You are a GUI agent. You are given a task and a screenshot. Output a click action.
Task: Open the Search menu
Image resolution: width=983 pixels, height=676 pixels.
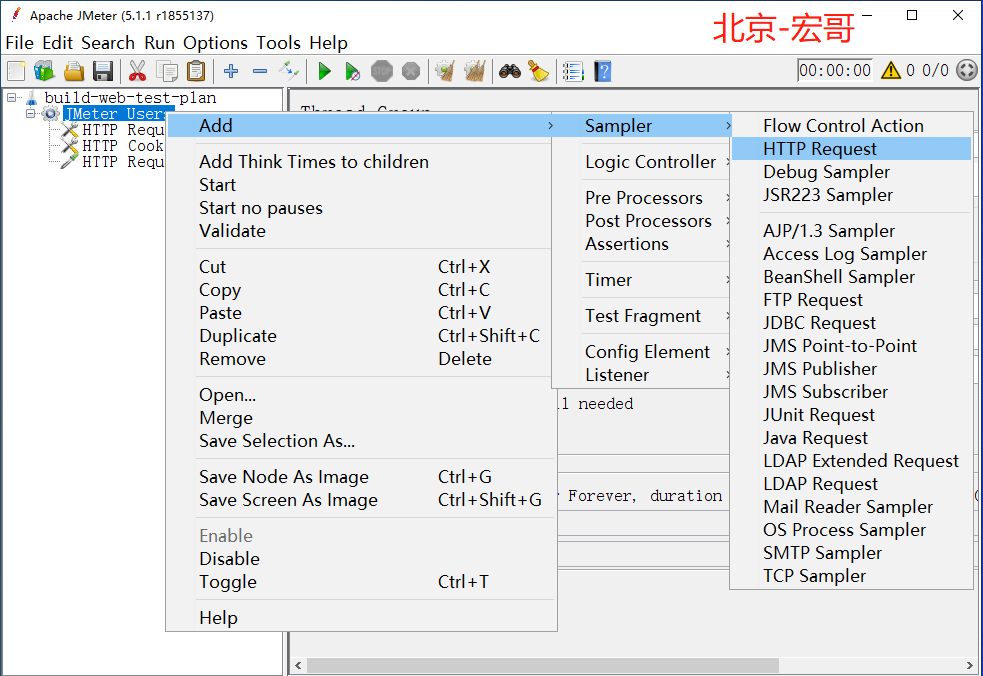pyautogui.click(x=108, y=43)
